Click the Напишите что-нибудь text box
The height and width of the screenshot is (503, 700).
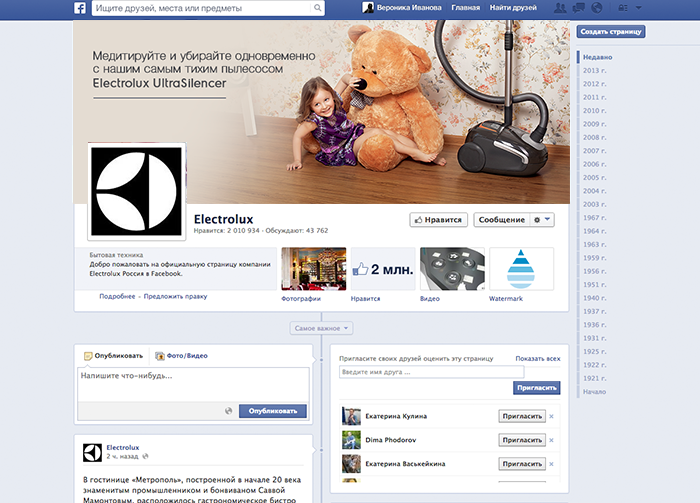(x=193, y=384)
